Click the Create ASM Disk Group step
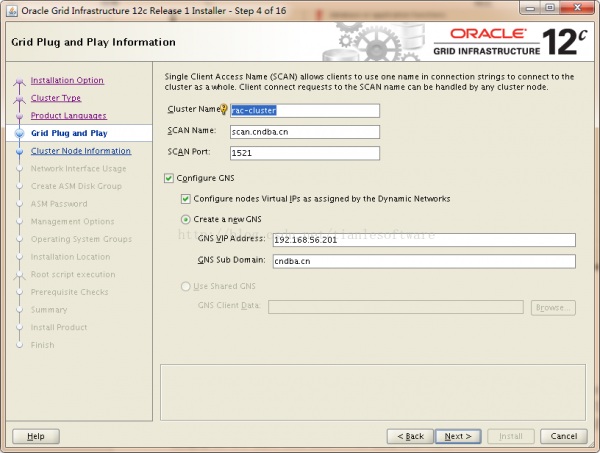Screen dimensions: 600x453 tap(76, 186)
